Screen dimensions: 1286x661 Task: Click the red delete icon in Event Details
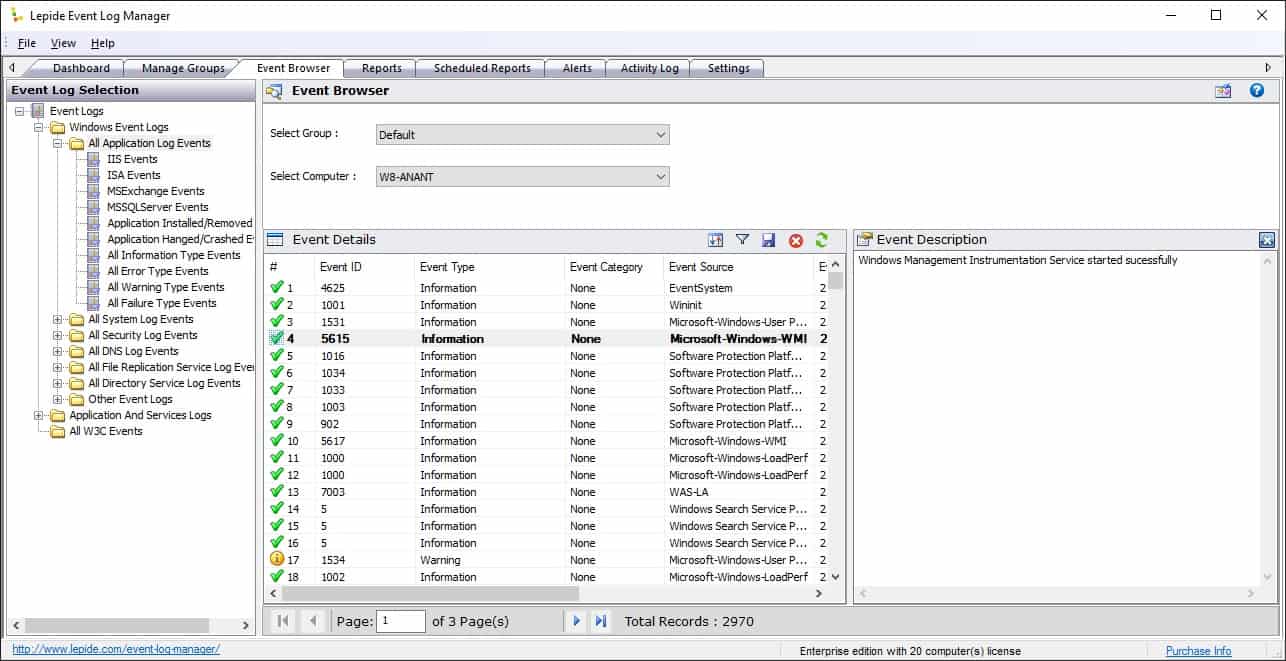796,240
